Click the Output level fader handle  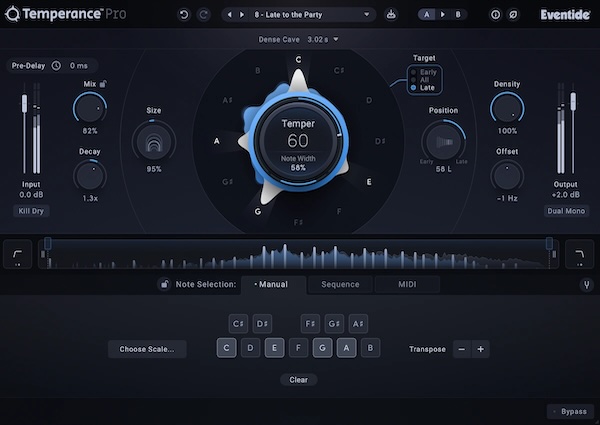pos(573,101)
